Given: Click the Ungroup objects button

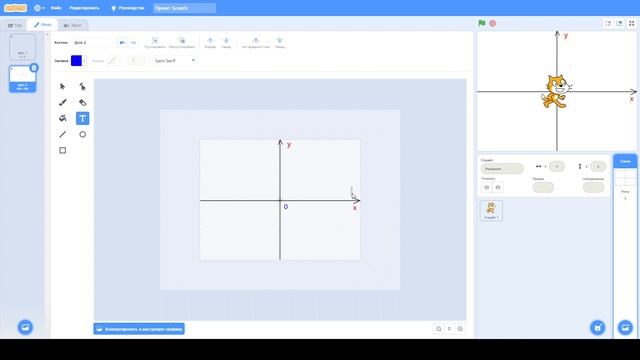Looking at the screenshot, I should 182,42.
